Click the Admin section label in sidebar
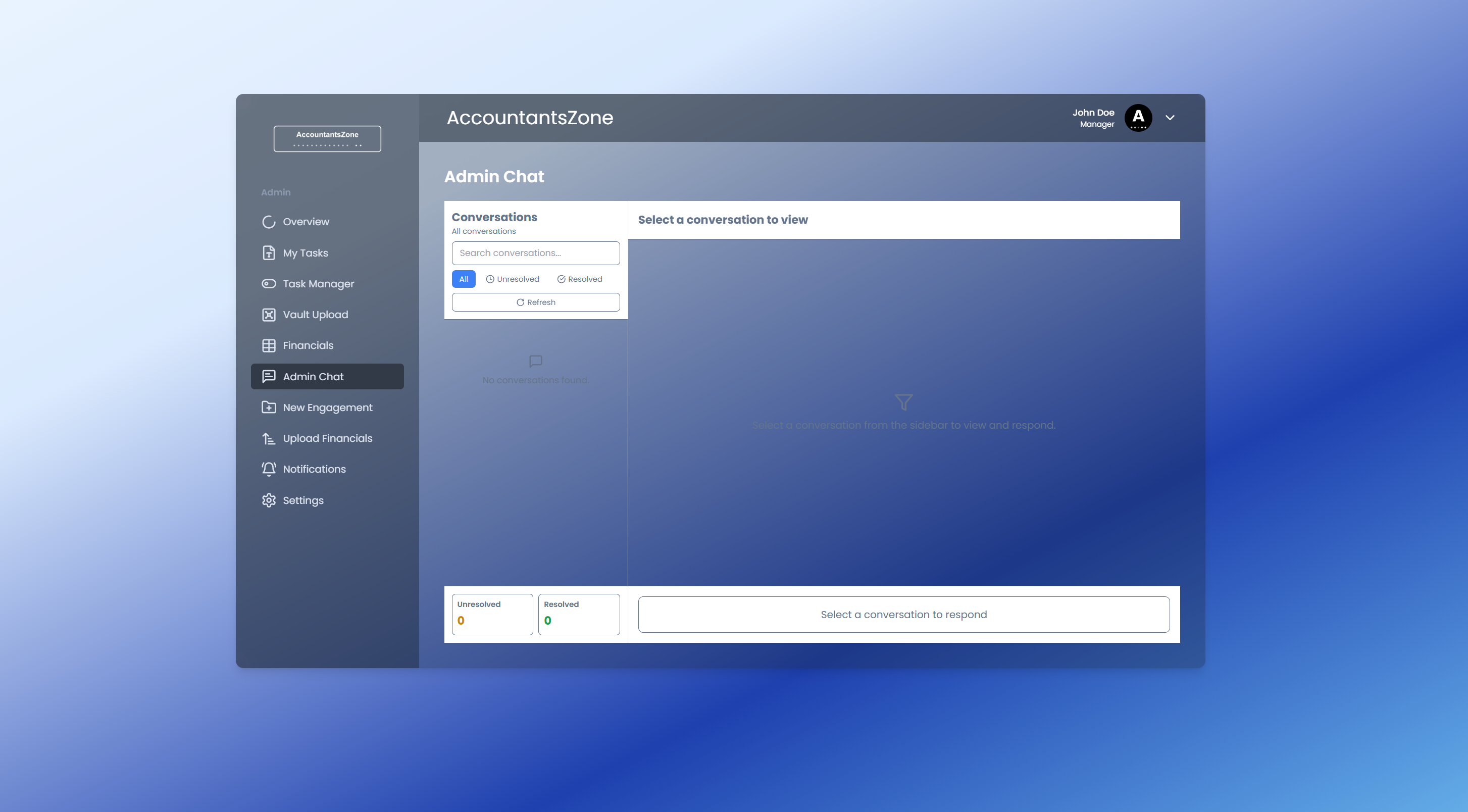Screen dimensions: 1468x812 (276, 192)
